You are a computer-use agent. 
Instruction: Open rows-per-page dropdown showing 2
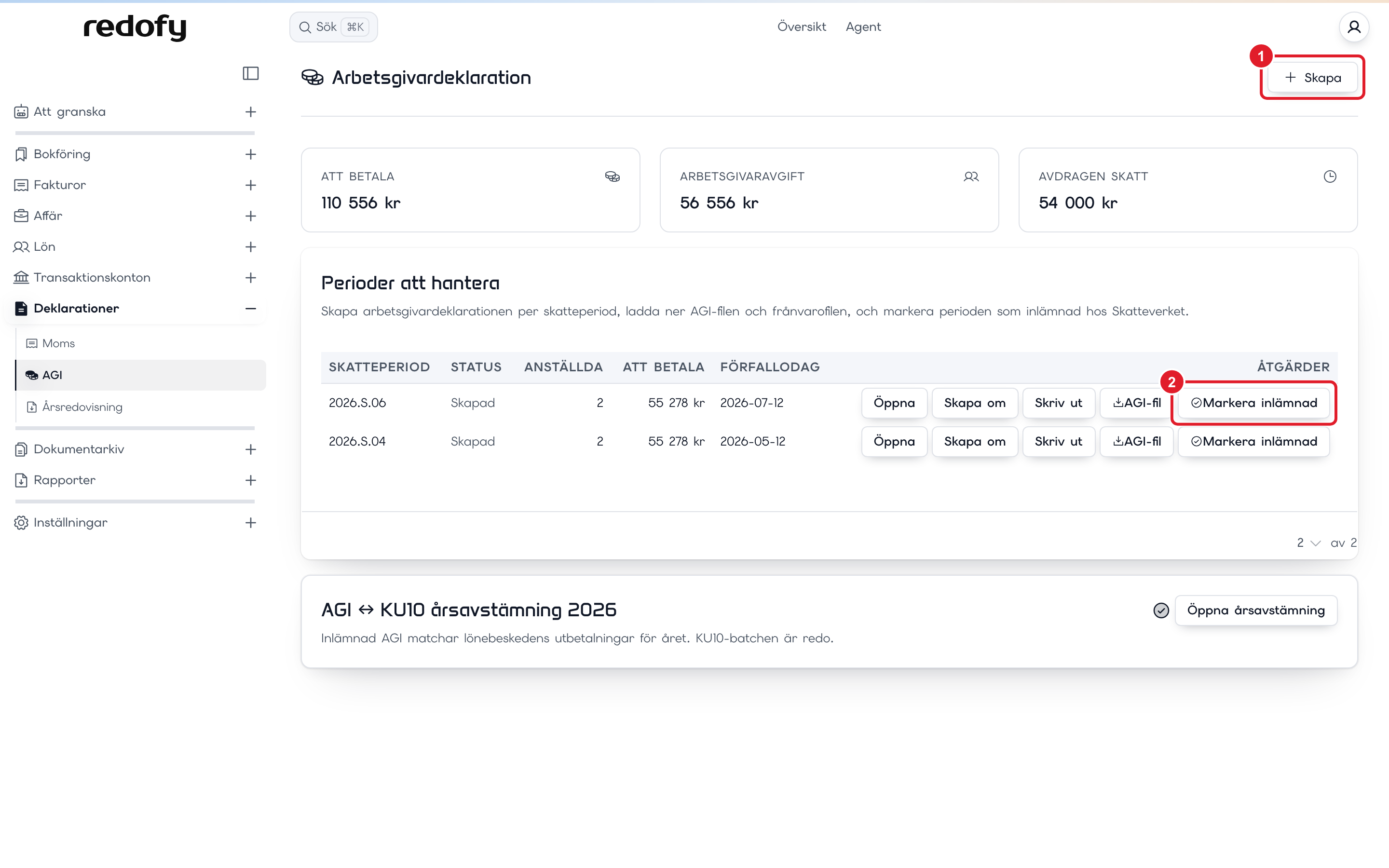point(1308,542)
